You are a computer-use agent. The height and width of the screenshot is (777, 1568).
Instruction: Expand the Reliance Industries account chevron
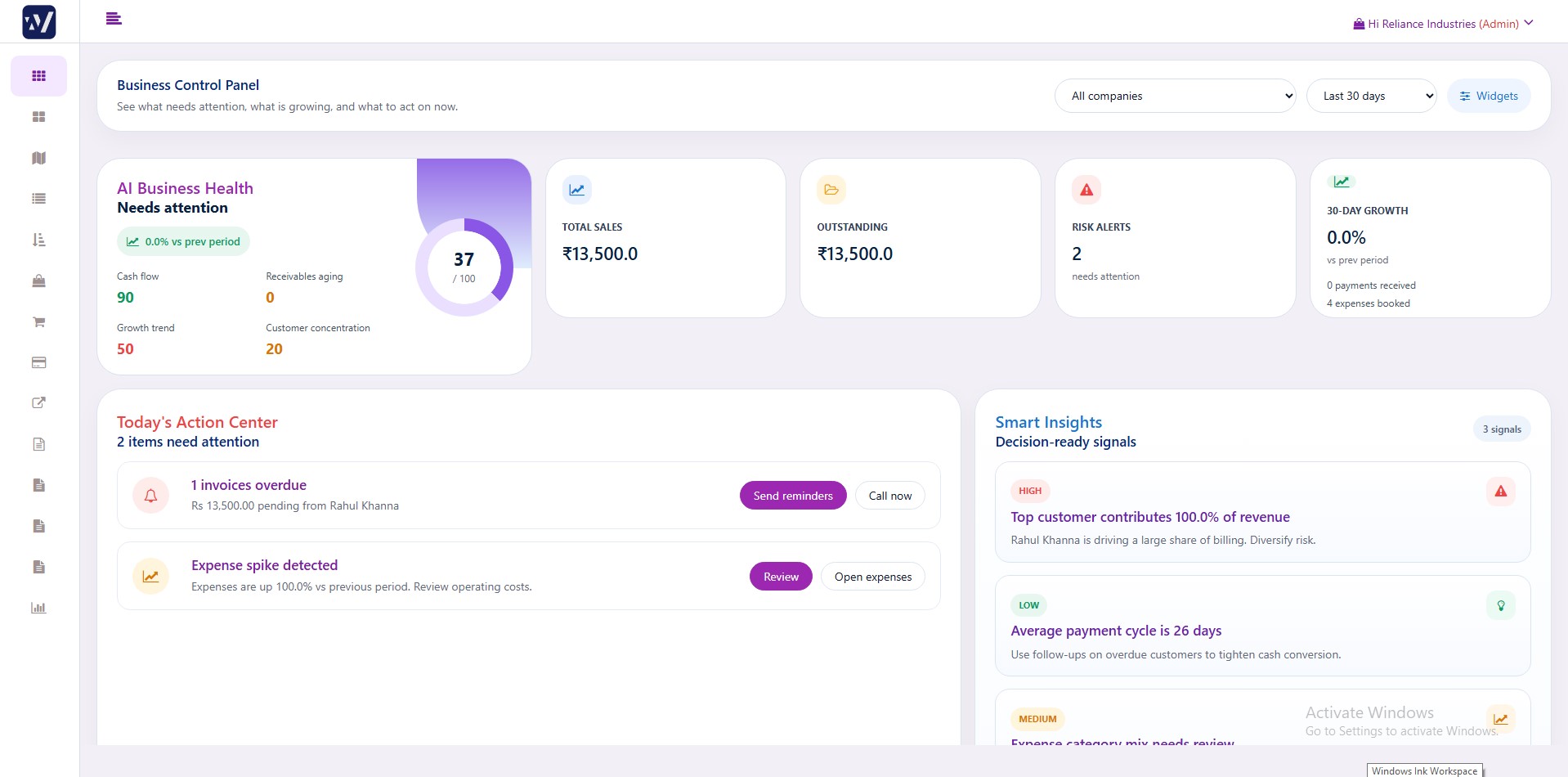click(1529, 23)
